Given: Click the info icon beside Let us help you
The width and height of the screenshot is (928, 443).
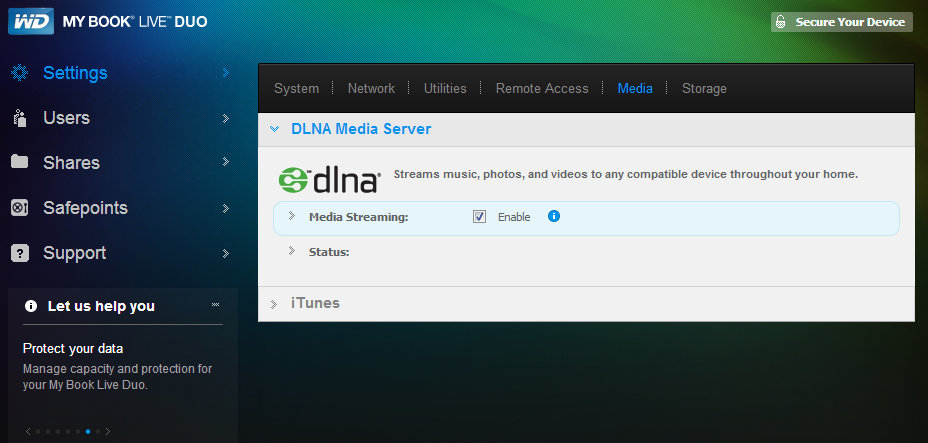Looking at the screenshot, I should point(31,306).
